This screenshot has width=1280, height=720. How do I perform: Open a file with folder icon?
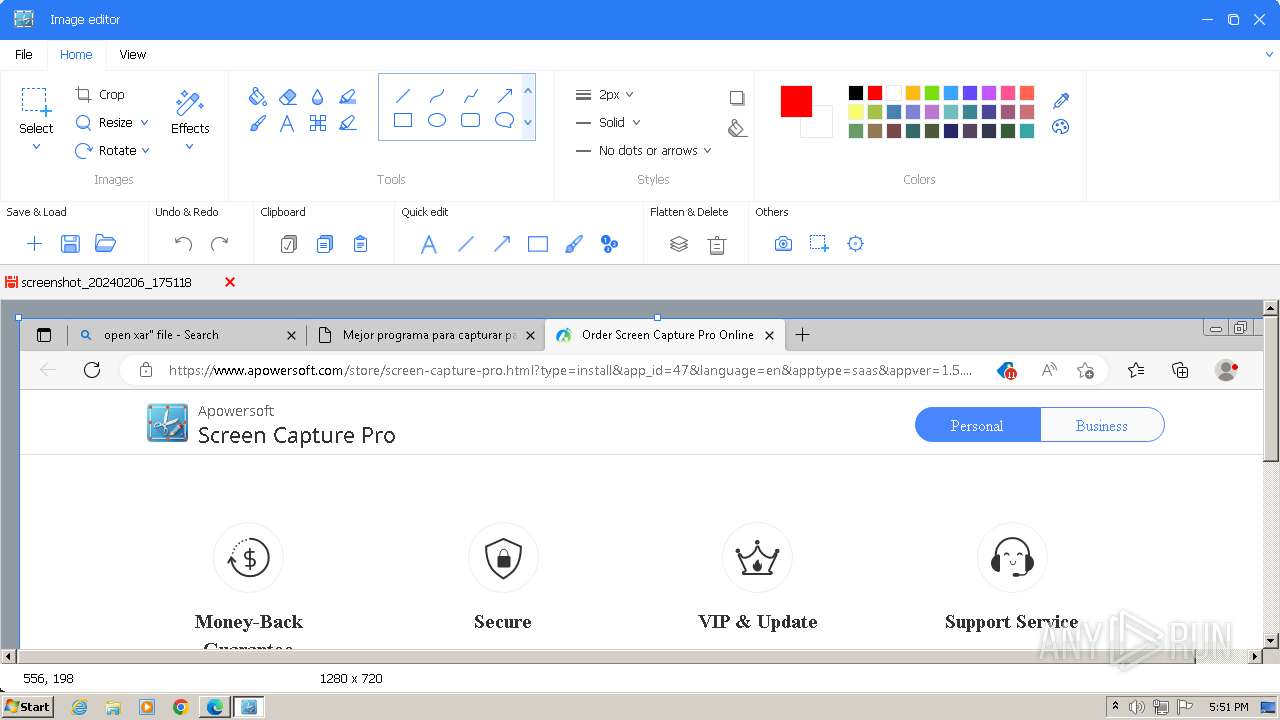coord(106,244)
